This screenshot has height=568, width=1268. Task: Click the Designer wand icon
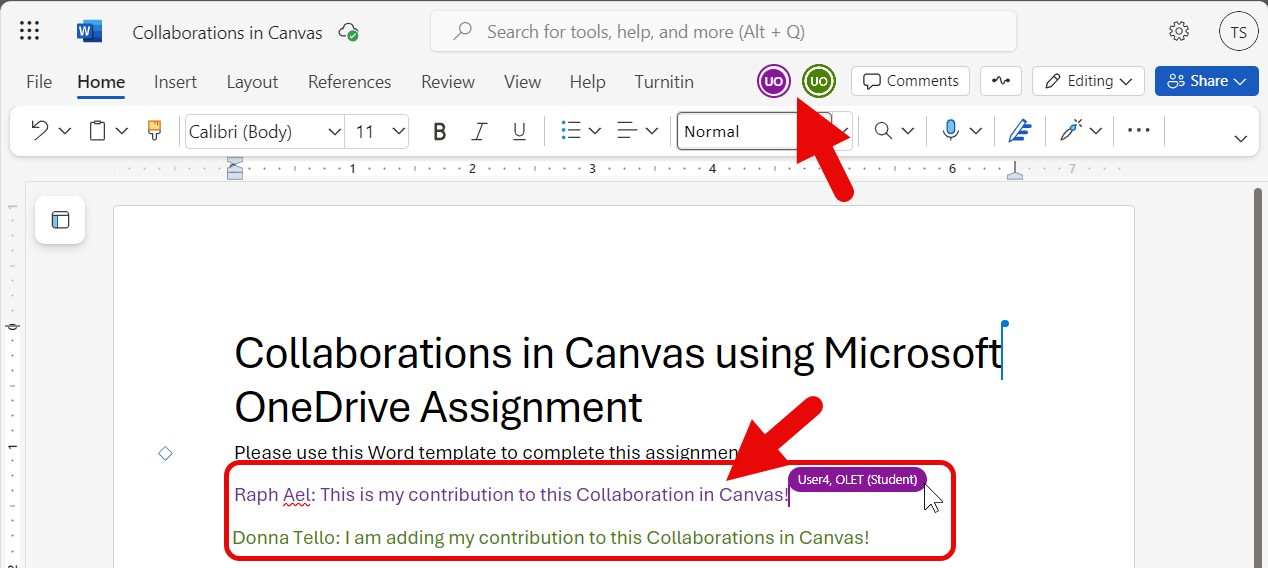[x=1071, y=130]
